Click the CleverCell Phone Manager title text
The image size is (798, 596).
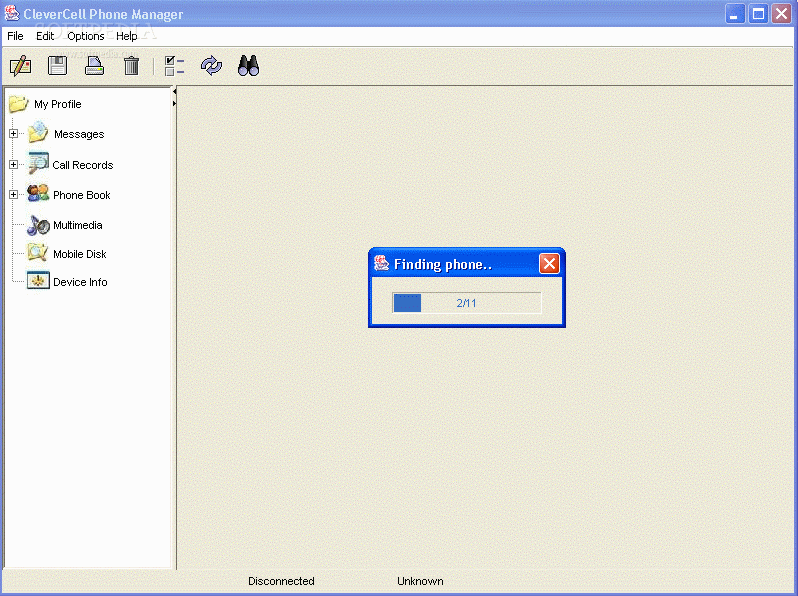click(x=103, y=14)
